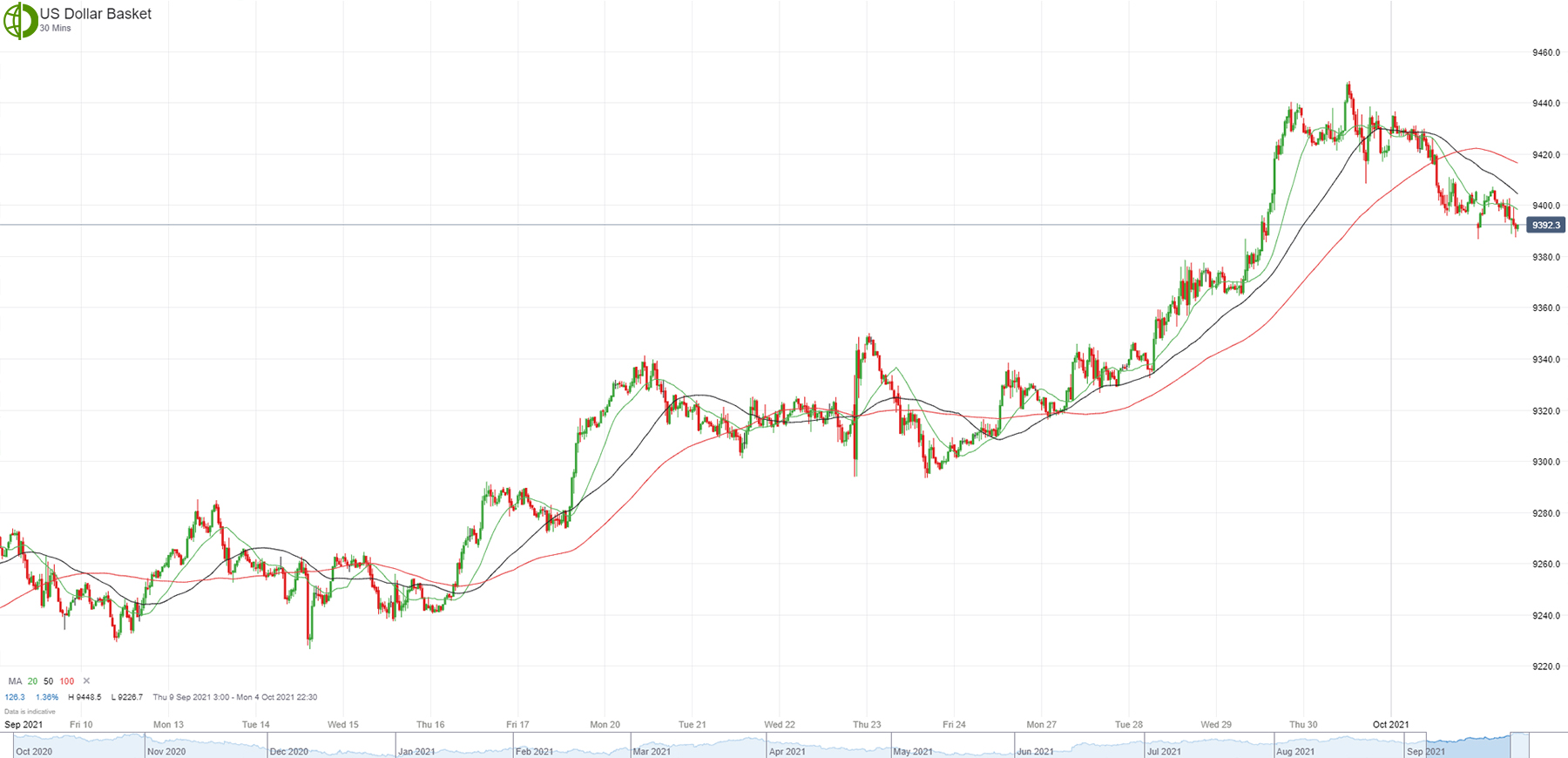Click the 9300.0 price axis label
Viewport: 1568px width, 758px height.
coord(1546,463)
